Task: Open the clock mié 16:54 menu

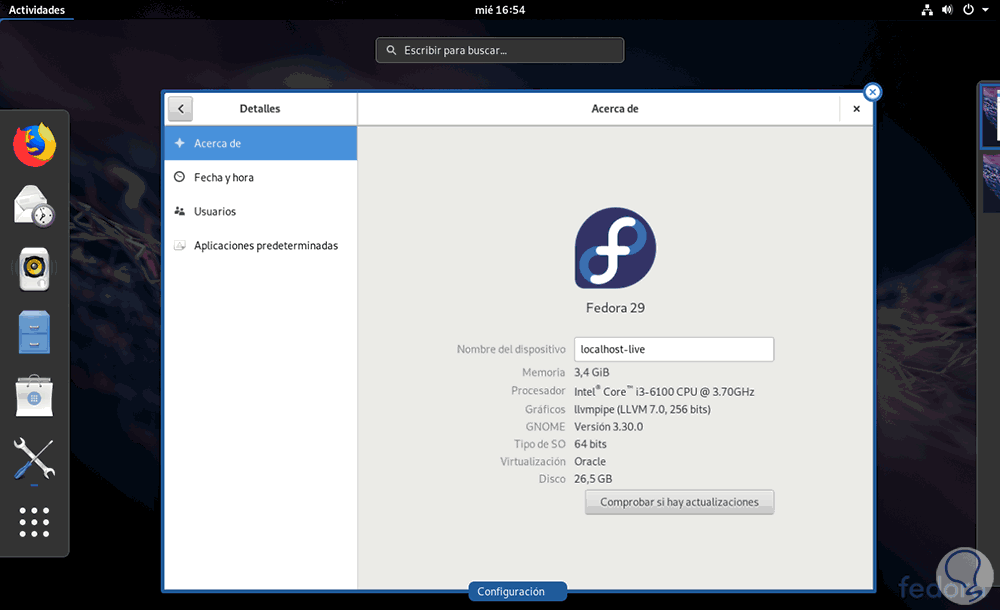Action: 500,10
